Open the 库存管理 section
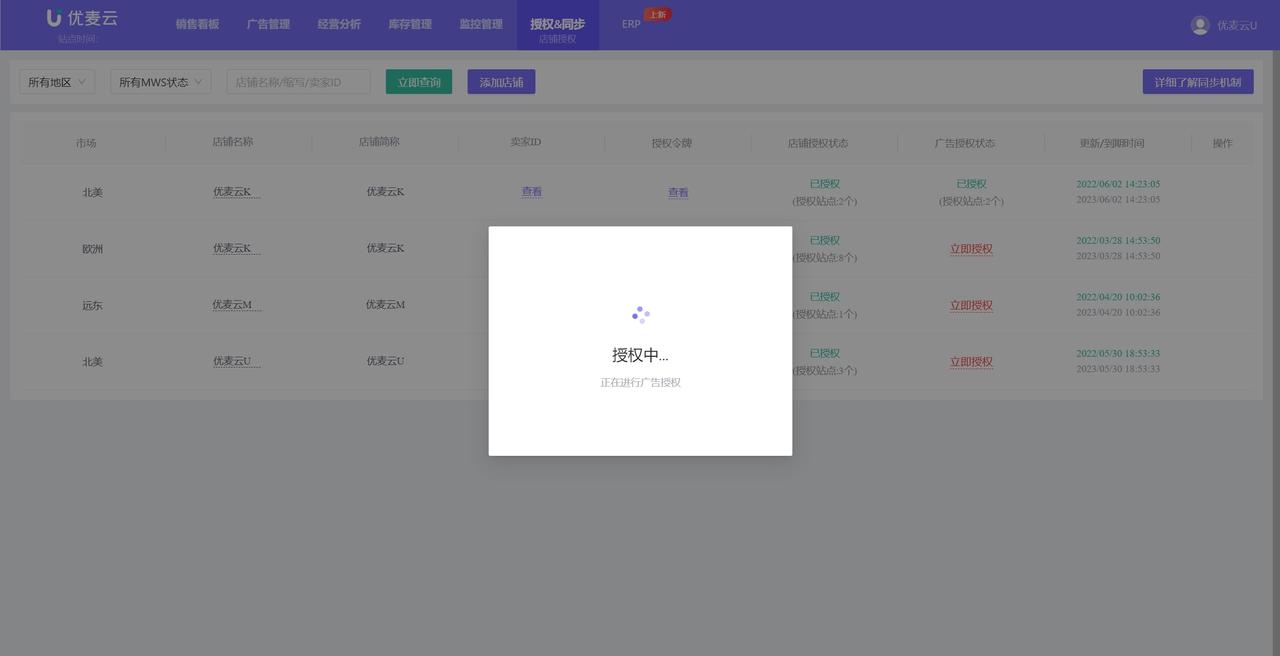1280x656 pixels. [409, 24]
